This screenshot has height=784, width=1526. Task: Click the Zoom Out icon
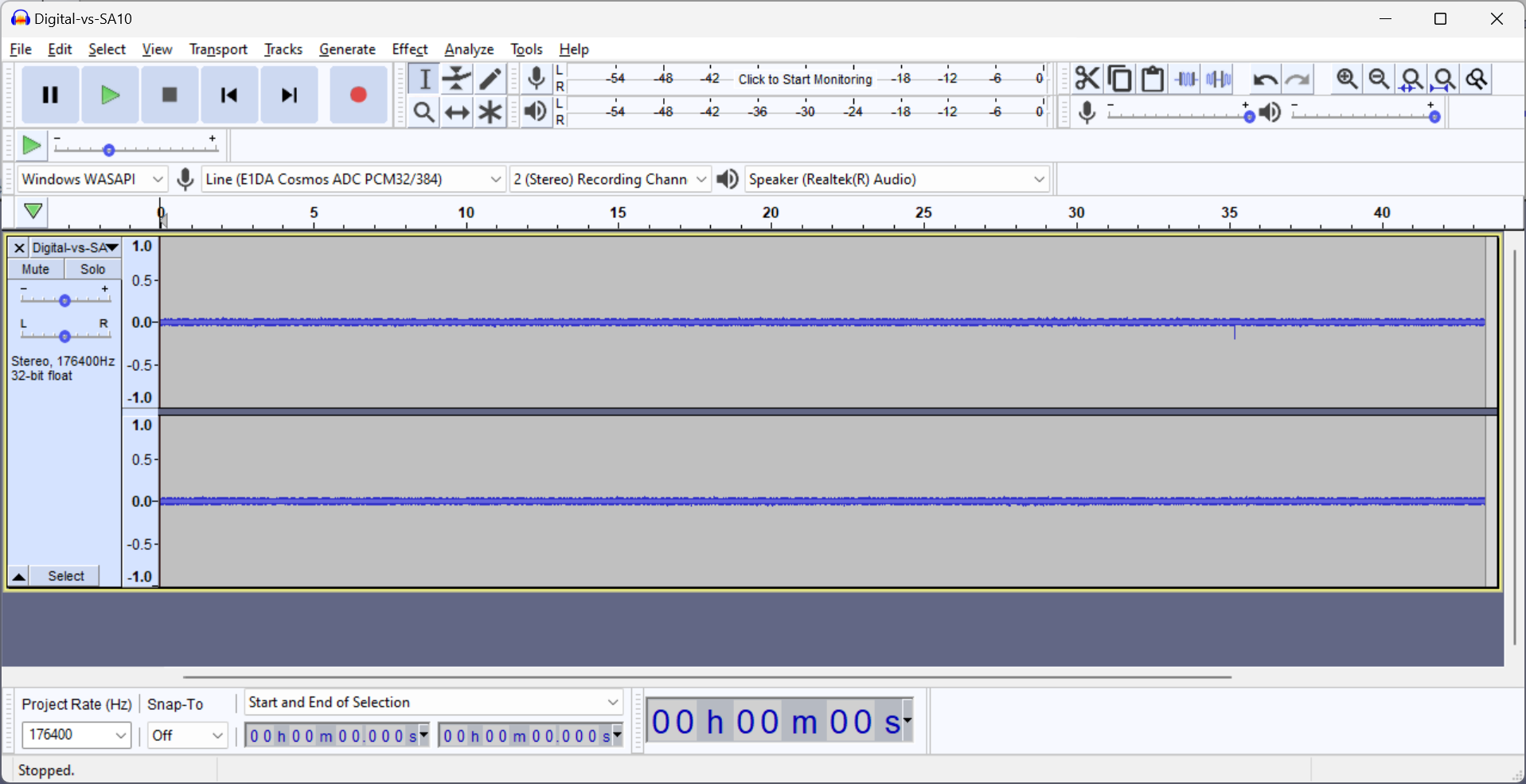pyautogui.click(x=1380, y=79)
